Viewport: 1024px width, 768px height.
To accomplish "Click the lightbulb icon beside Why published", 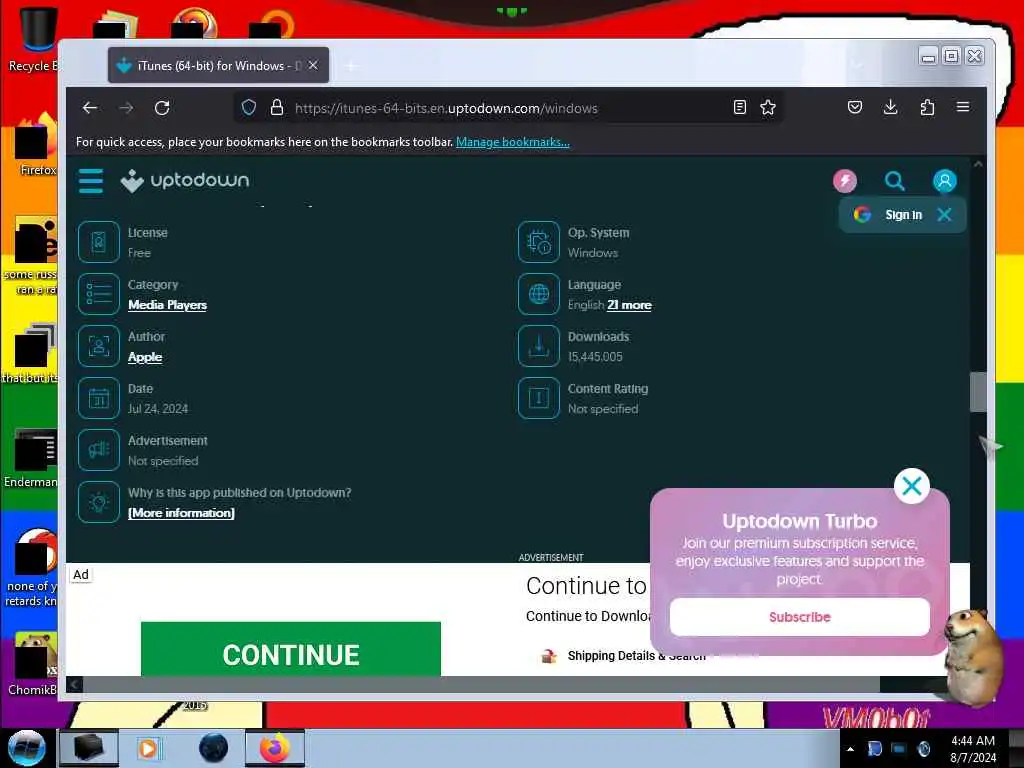I will pos(99,502).
